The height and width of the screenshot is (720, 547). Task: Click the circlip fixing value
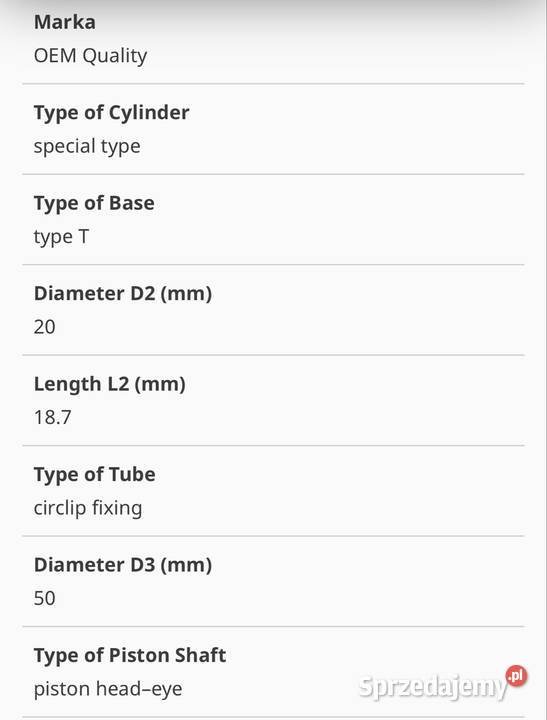[x=88, y=508]
